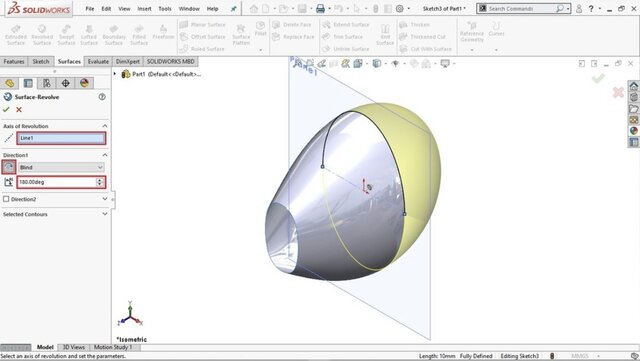This screenshot has height=361, width=640.
Task: Open the Help menu
Action: [x=212, y=9]
